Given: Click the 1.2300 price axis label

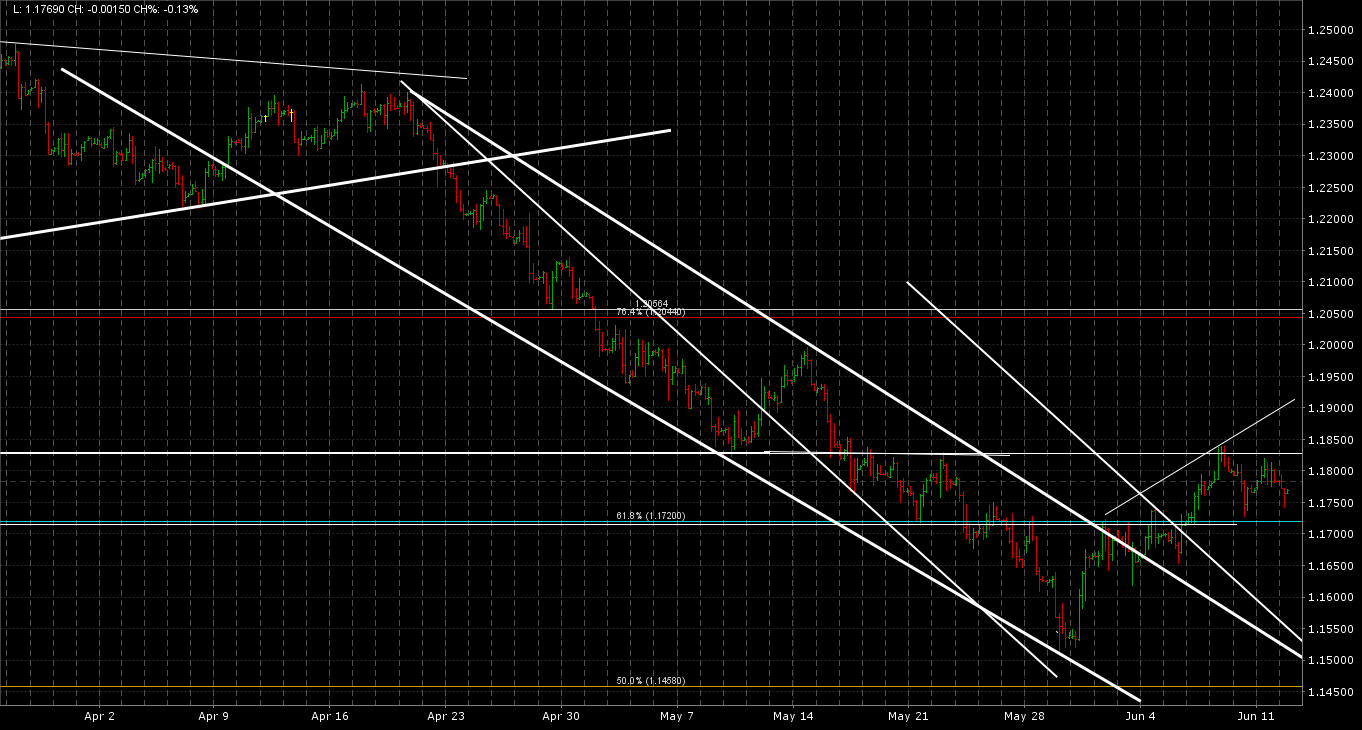Looking at the screenshot, I should pos(1332,157).
